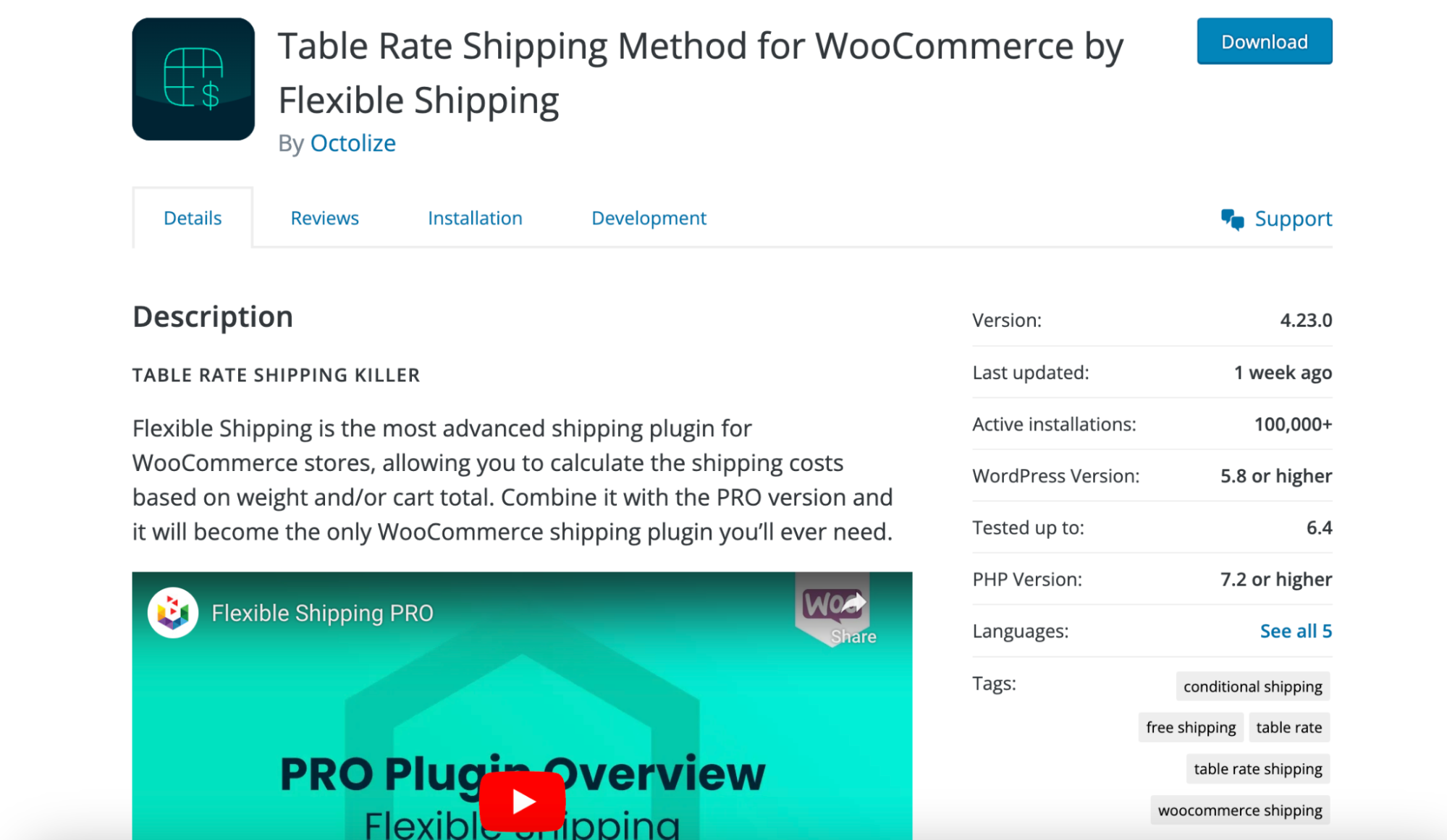Click the Details tab currently selected
This screenshot has width=1447, height=840.
coord(192,218)
